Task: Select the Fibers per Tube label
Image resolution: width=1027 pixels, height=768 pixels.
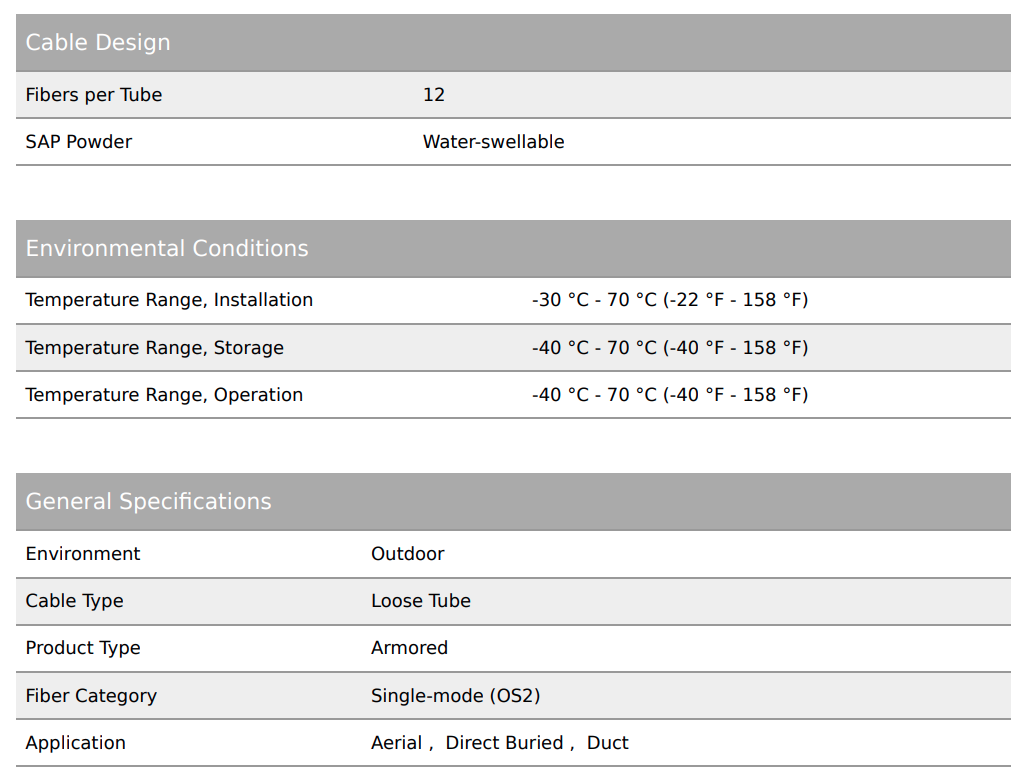Action: click(x=93, y=95)
